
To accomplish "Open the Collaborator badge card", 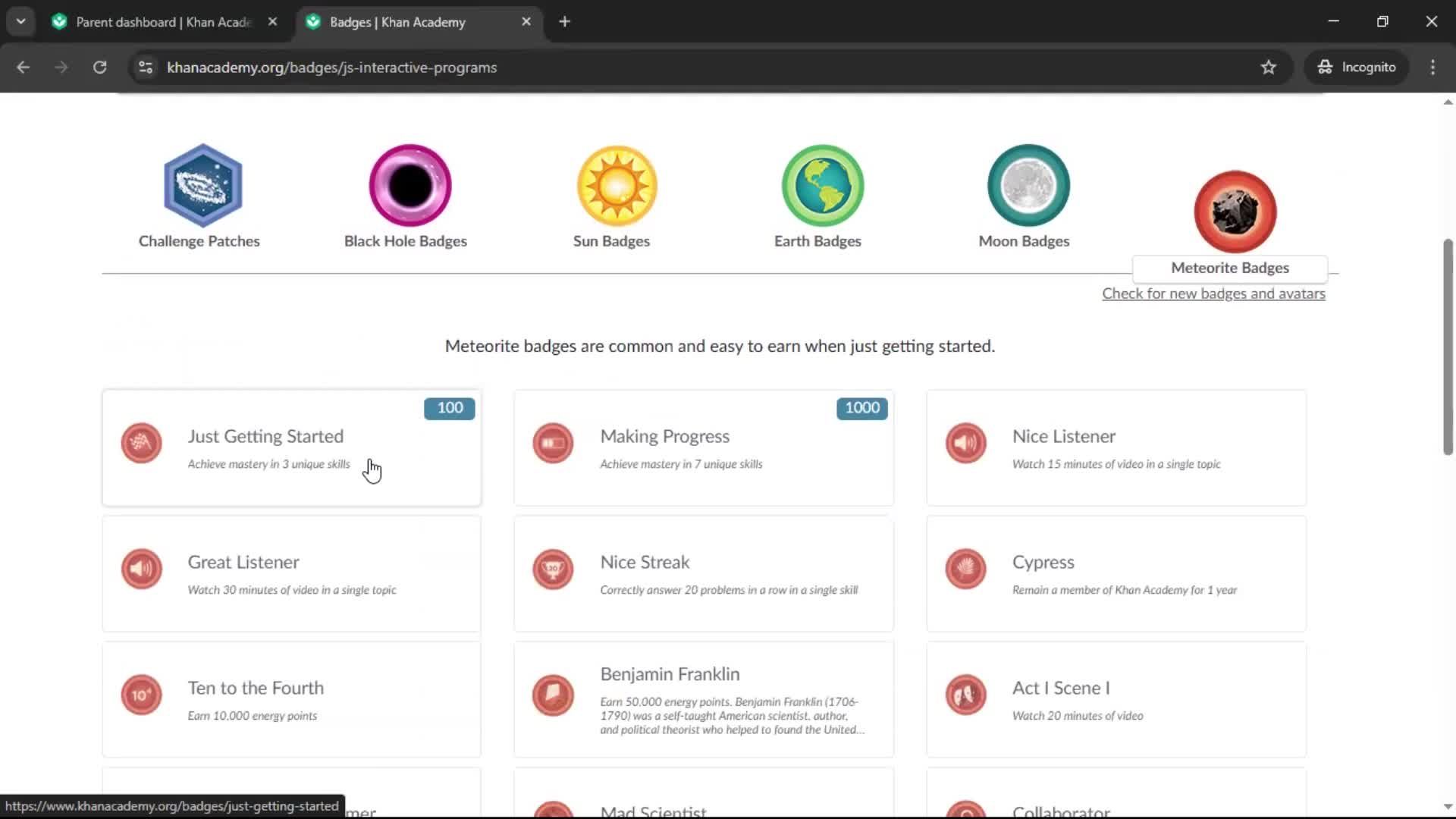I will (1116, 793).
